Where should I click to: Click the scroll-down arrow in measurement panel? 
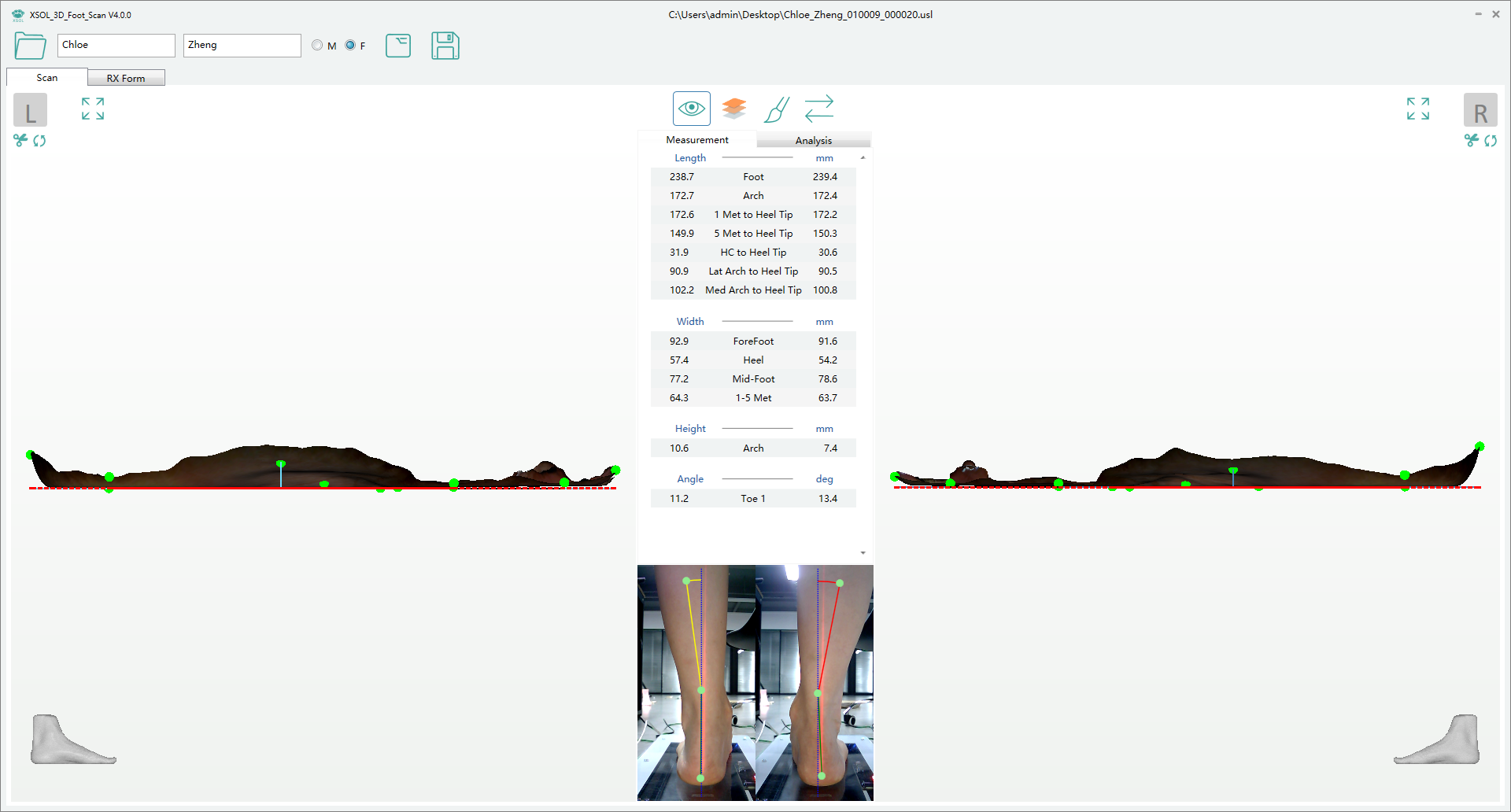(863, 552)
